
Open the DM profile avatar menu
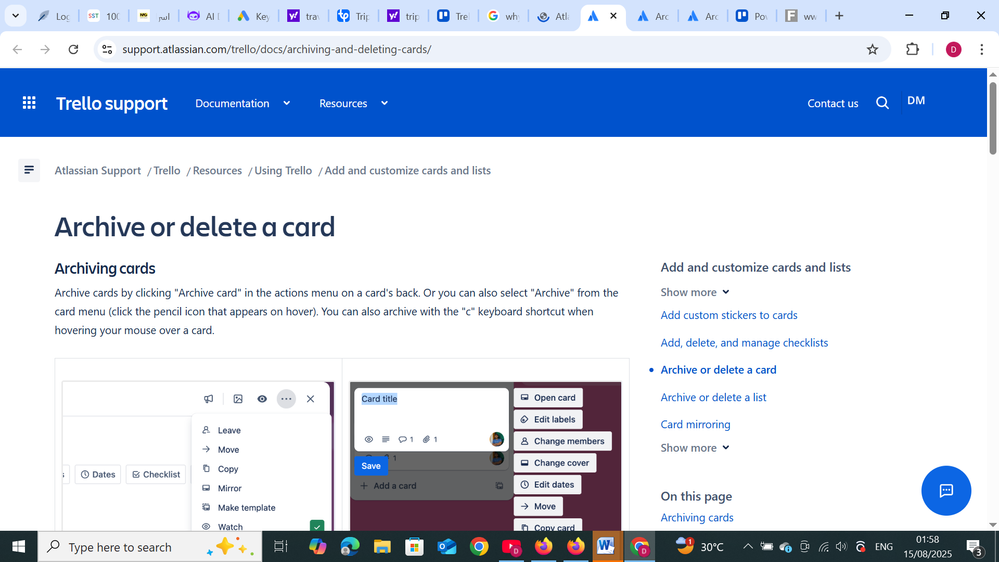(x=916, y=101)
